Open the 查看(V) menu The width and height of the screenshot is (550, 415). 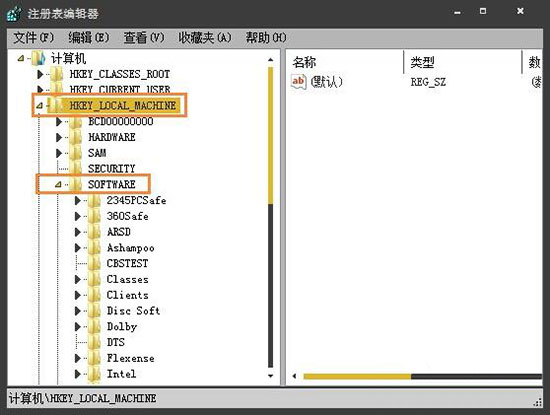[x=144, y=38]
